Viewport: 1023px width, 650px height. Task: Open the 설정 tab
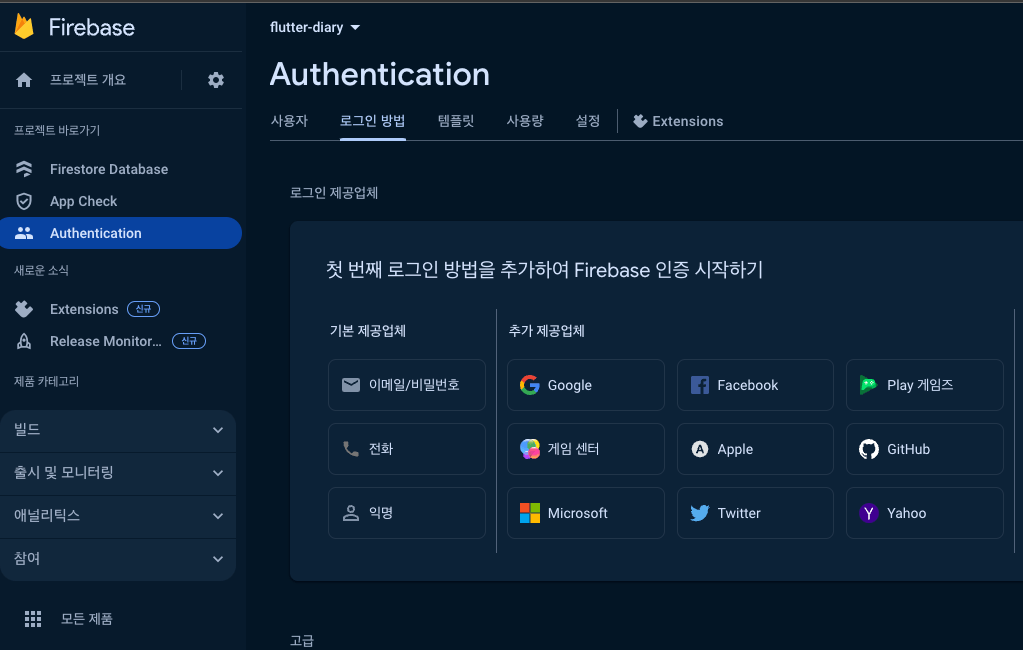[587, 121]
